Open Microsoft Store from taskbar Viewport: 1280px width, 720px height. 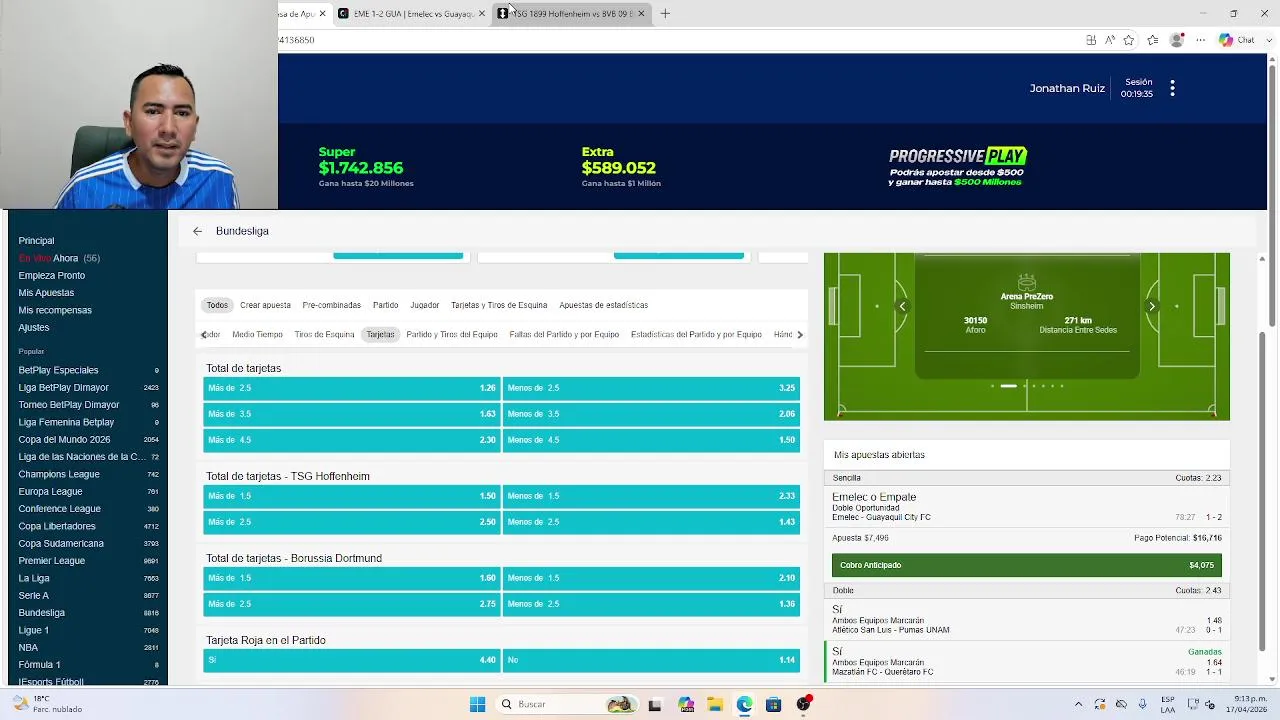(773, 704)
